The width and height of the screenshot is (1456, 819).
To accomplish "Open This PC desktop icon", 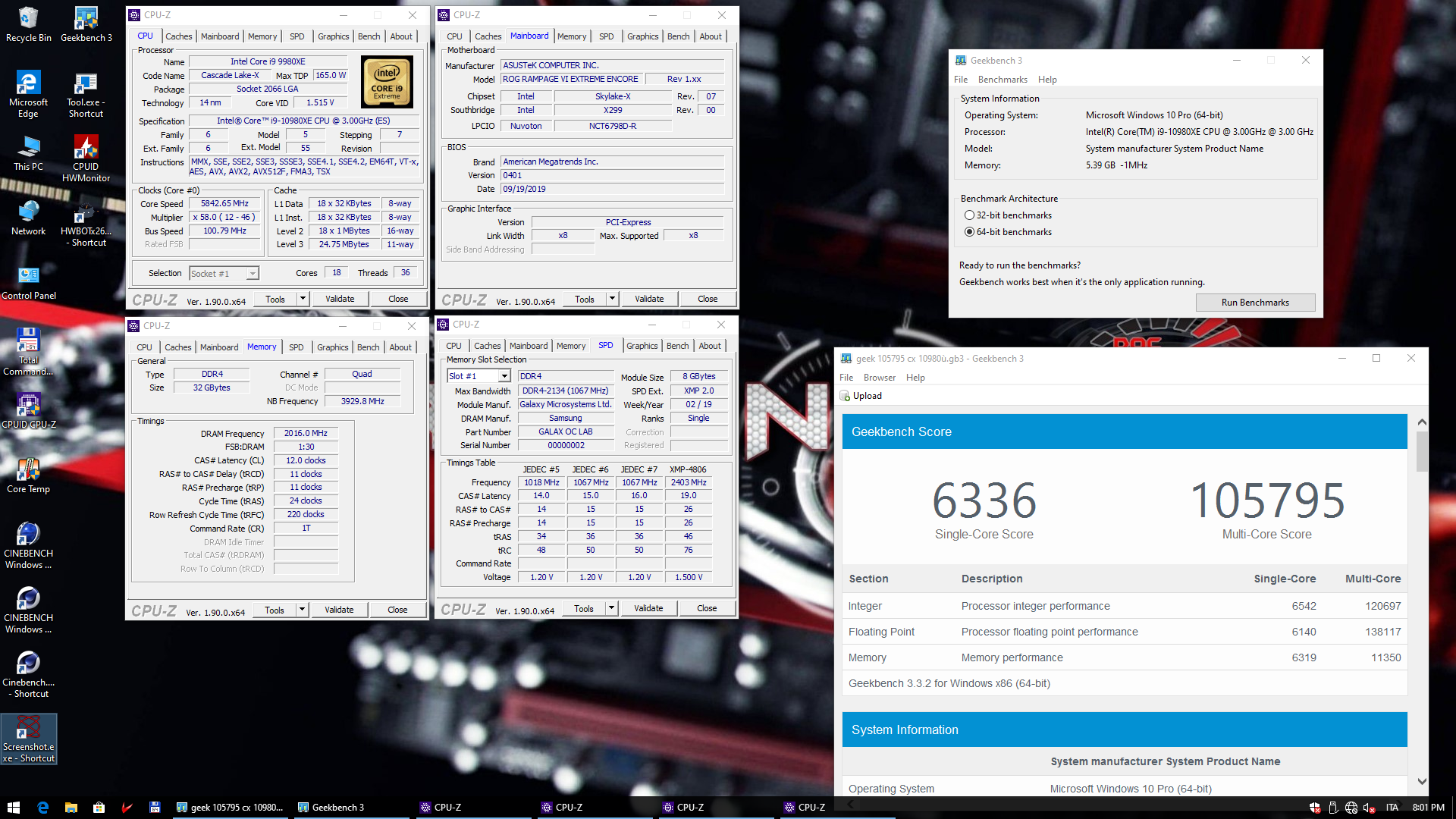I will [x=29, y=152].
